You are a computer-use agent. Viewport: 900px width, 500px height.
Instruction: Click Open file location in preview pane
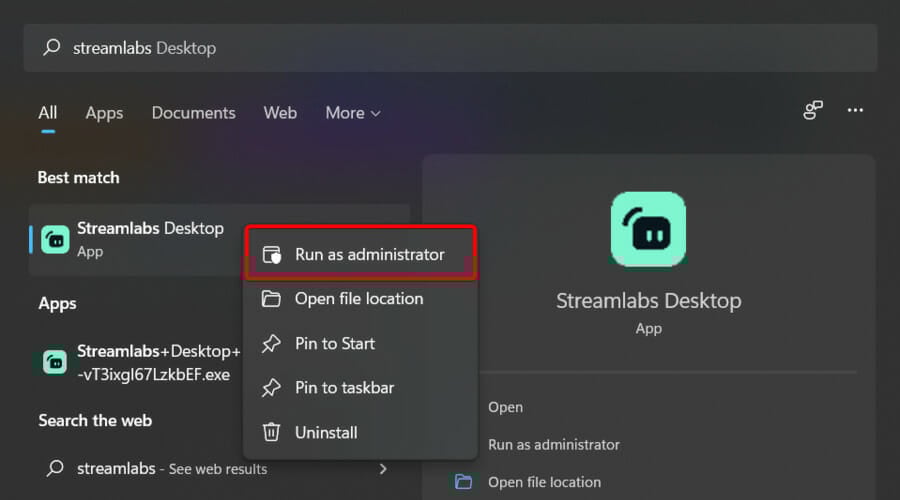click(x=544, y=482)
